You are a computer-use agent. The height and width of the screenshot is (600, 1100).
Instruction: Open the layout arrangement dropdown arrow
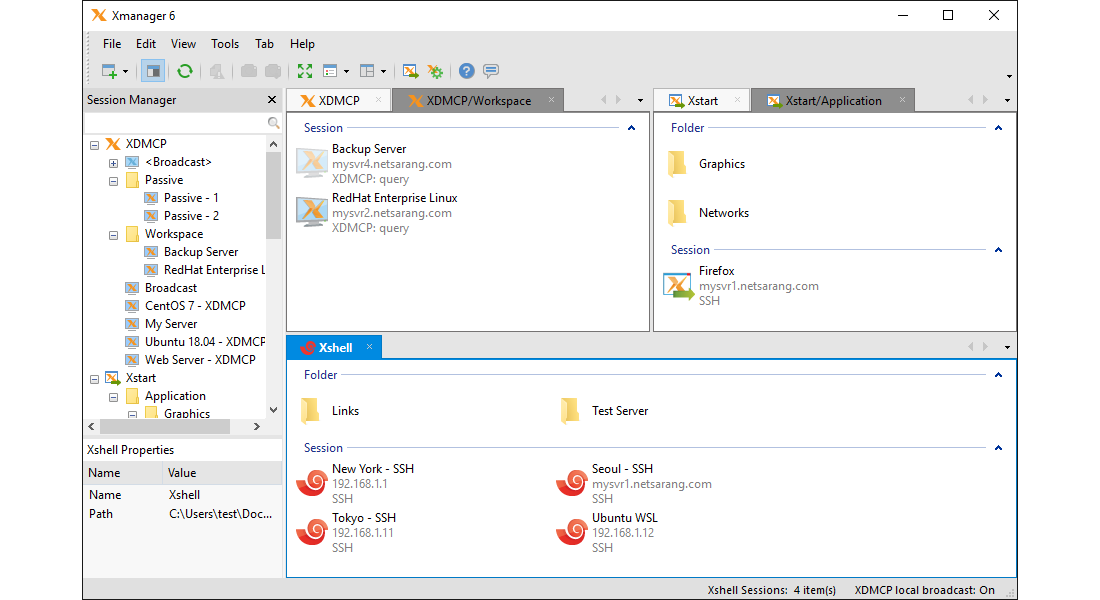coord(383,72)
